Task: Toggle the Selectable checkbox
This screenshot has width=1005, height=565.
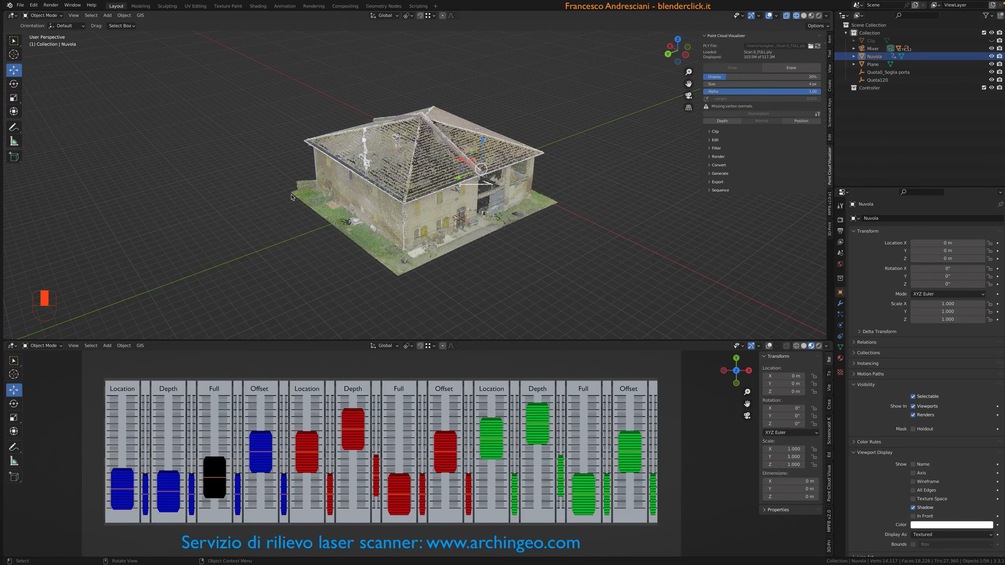Action: (x=913, y=397)
